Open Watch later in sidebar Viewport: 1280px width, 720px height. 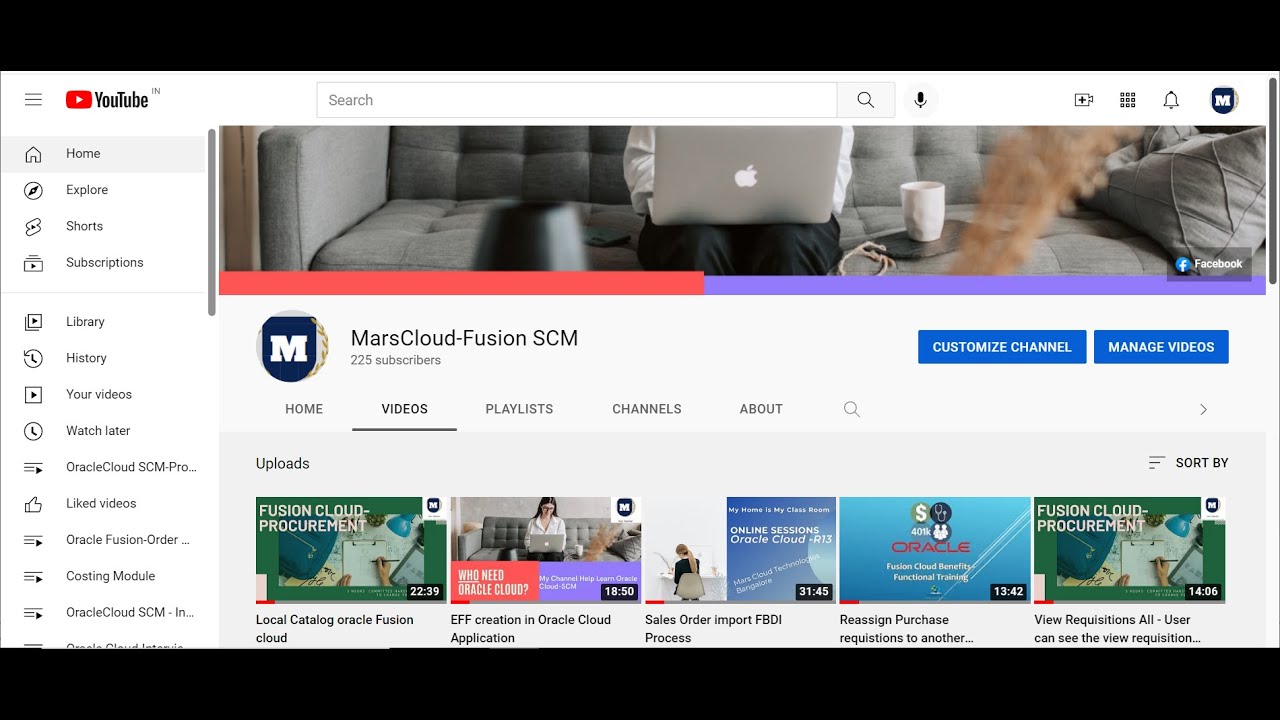(x=104, y=431)
